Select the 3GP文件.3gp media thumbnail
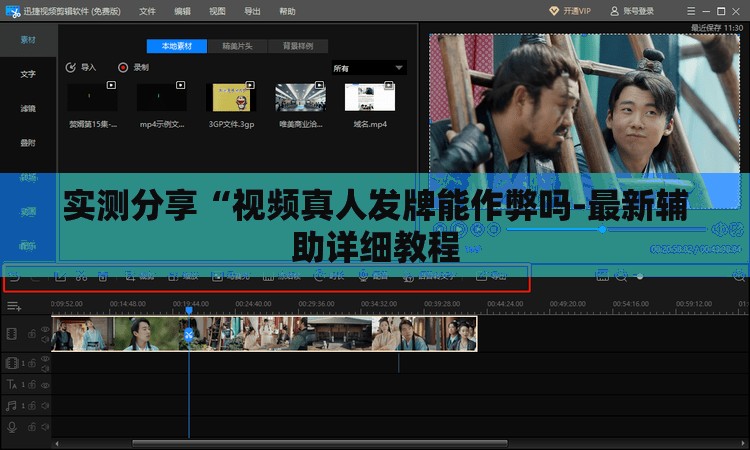The image size is (750, 450). click(x=231, y=98)
